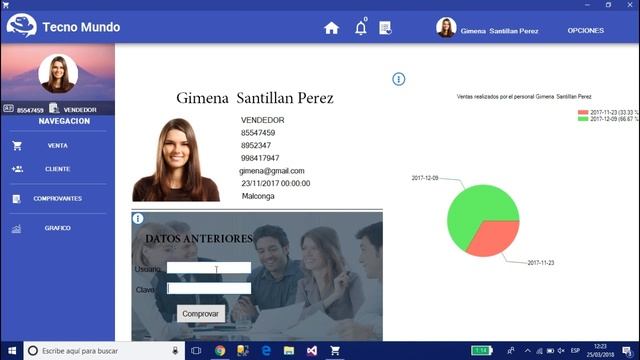Screen dimensions: 640x360
Task: Open the Action Center notifications icon
Action: pos(627,351)
